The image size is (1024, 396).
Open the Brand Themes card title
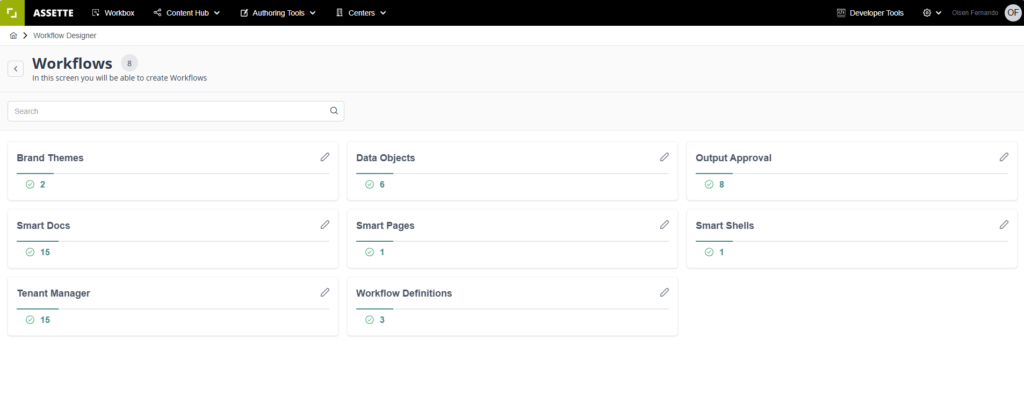[50, 158]
